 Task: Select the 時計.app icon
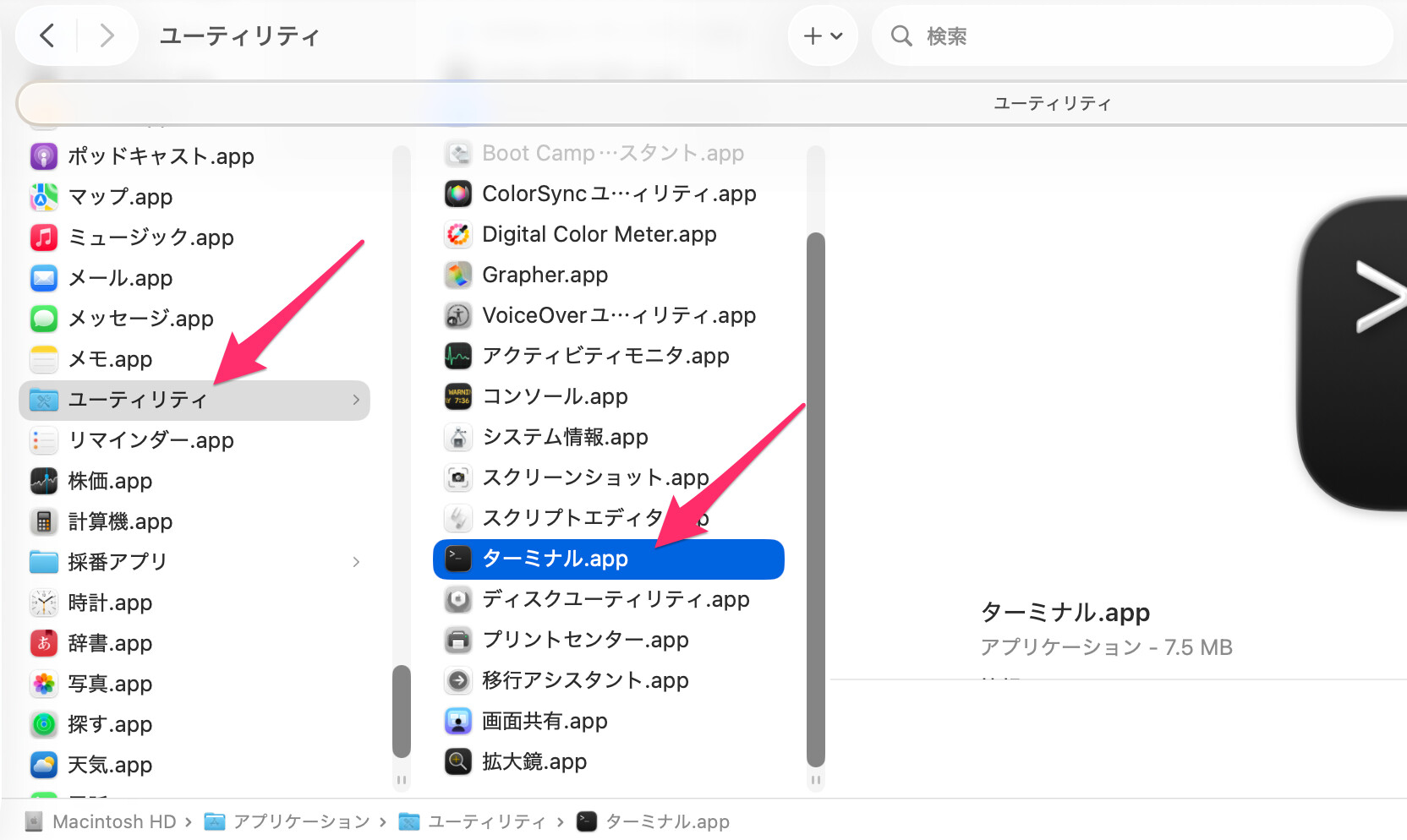click(44, 603)
